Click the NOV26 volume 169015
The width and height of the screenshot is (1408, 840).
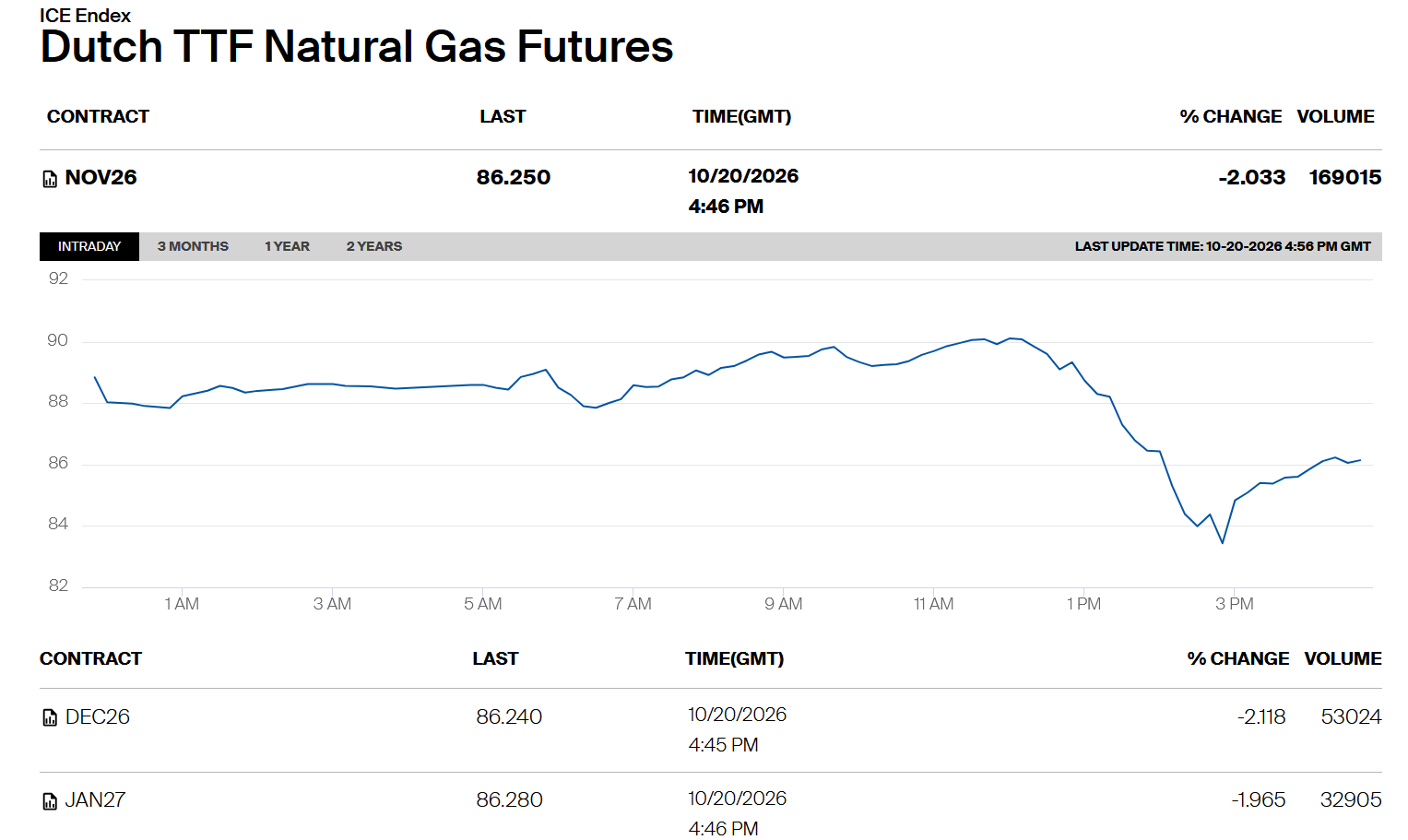1345,177
